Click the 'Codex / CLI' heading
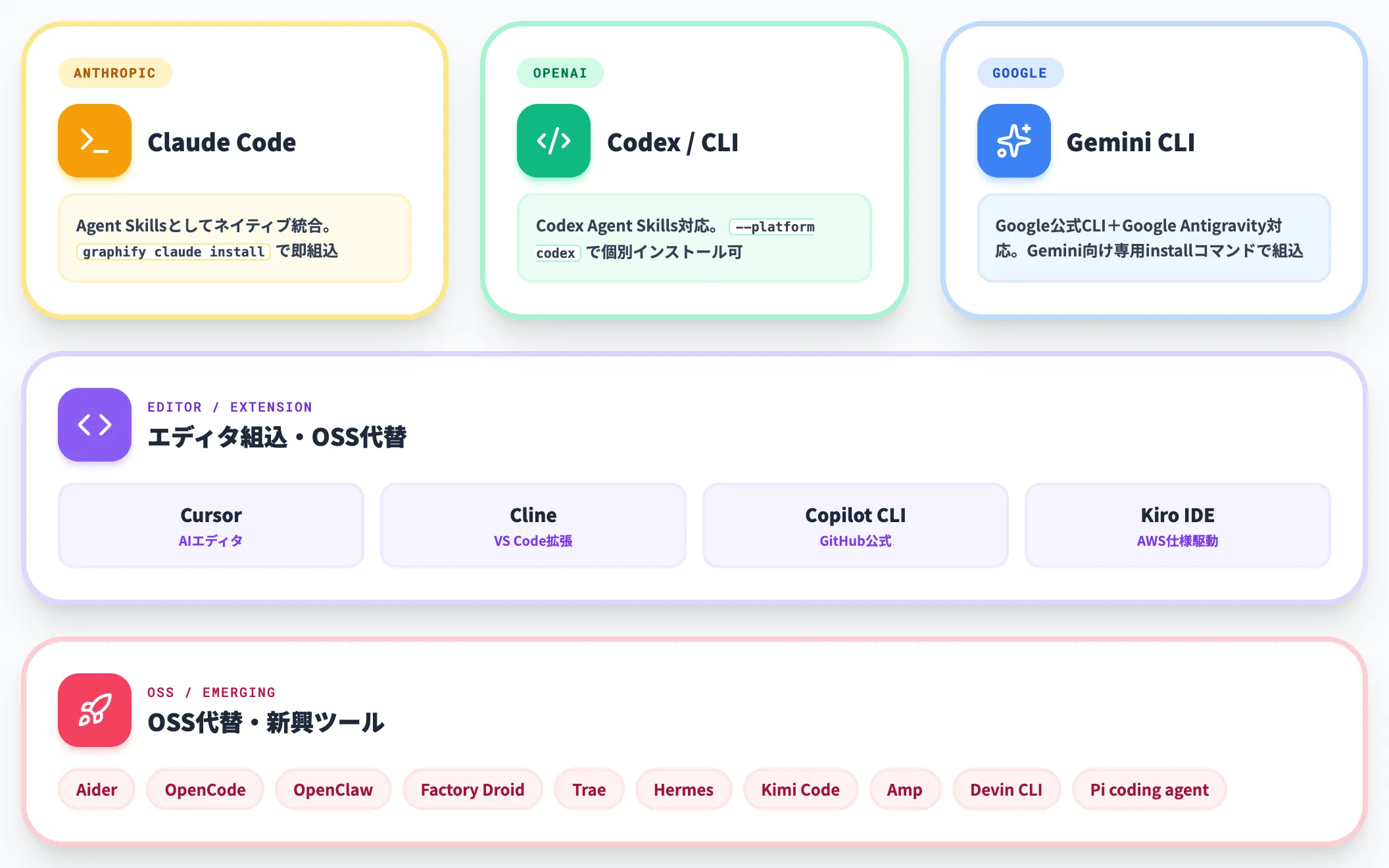 click(673, 142)
